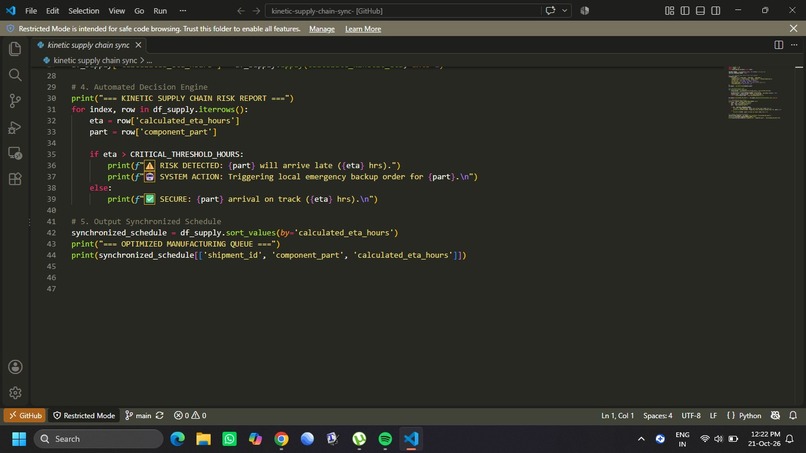Dismiss the Restricted Mode banner
Viewport: 806px width, 453px height.
coord(794,29)
